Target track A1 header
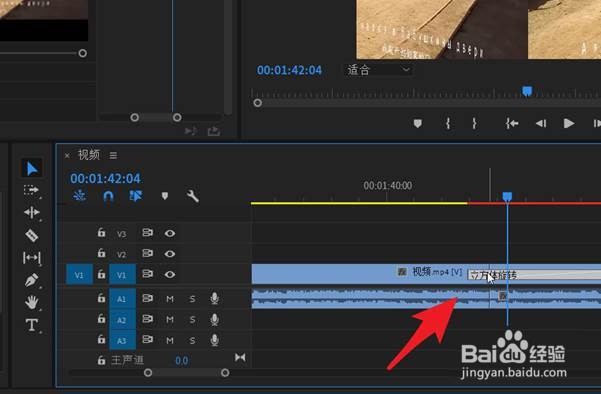Image resolution: width=601 pixels, height=394 pixels. (x=122, y=298)
